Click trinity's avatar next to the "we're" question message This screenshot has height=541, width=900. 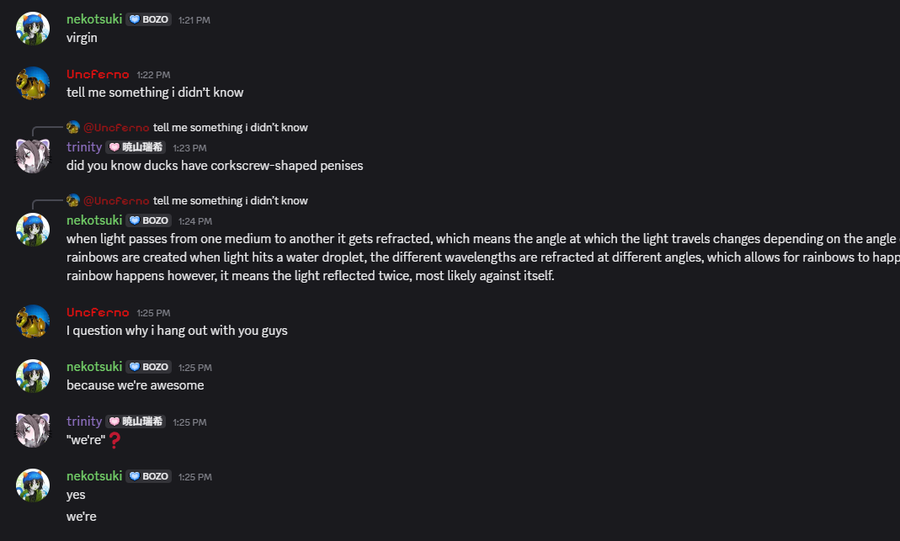[33, 430]
